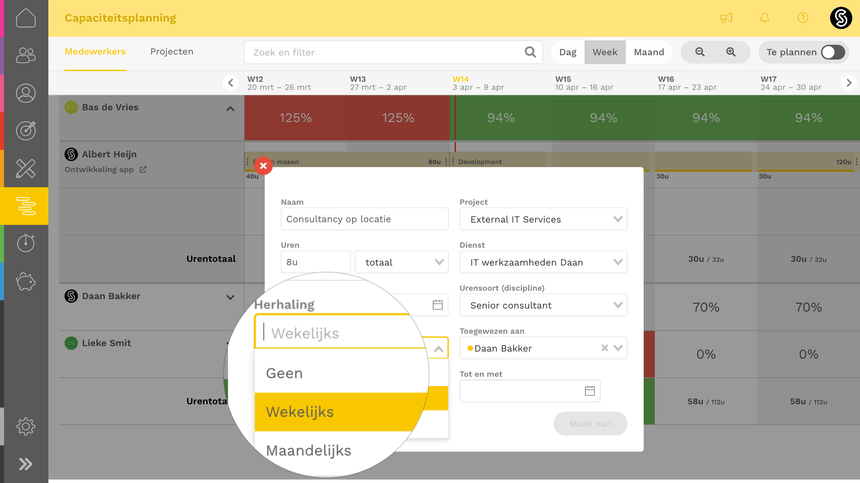Click Bas de Vries 94% cell W14
Screen dimensions: 860x483
pos(501,118)
